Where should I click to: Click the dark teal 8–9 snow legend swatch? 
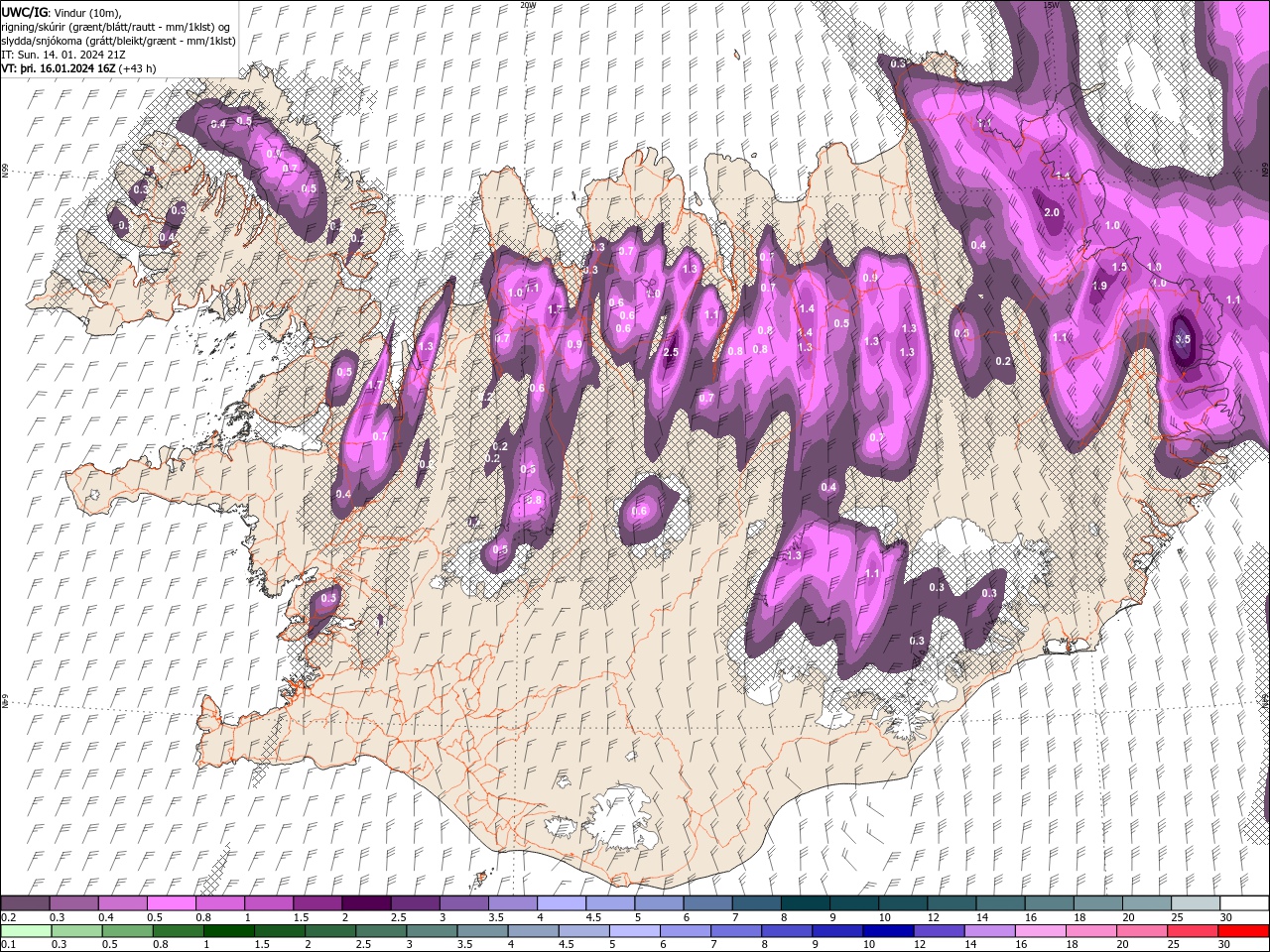pos(805,903)
